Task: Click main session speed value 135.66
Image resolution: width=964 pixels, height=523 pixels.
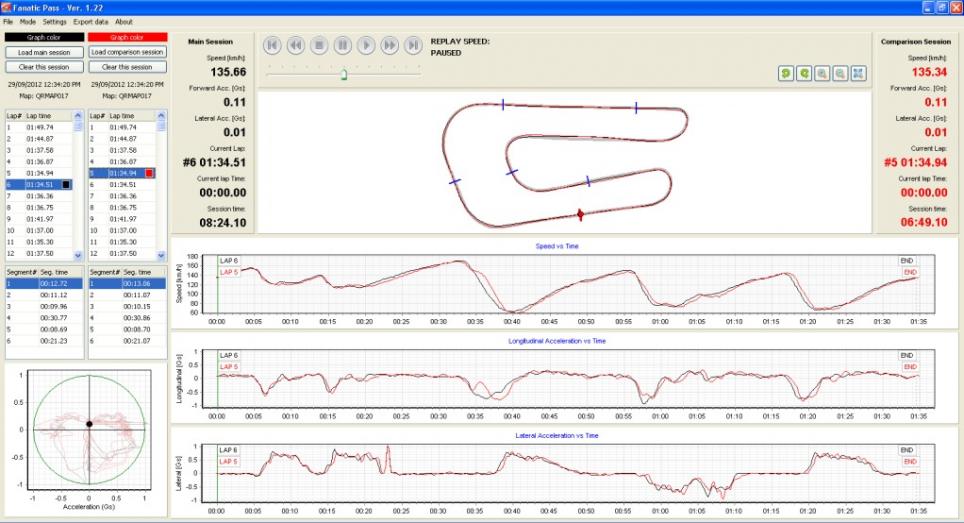Action: [x=228, y=72]
